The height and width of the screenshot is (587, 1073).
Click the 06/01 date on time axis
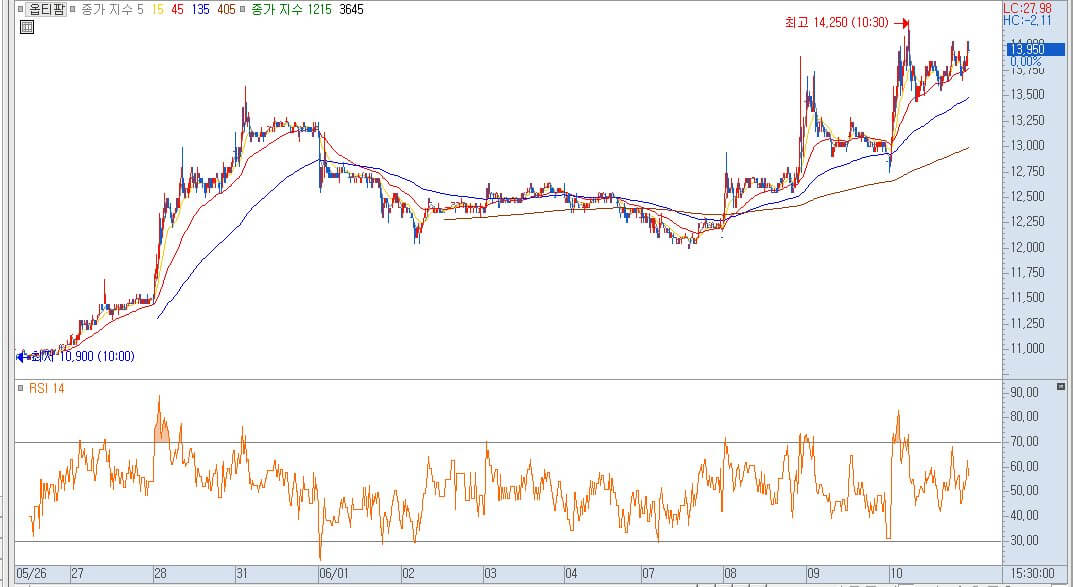coord(335,573)
